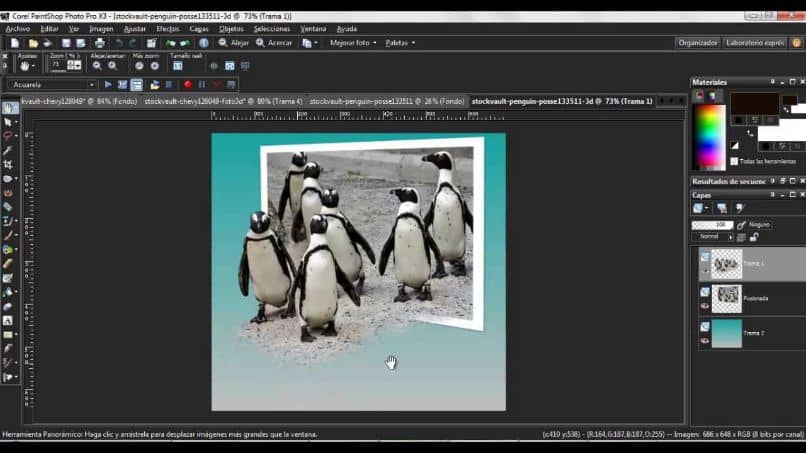The image size is (806, 453).
Task: Click the Save disk icon
Action: pyautogui.click(x=66, y=43)
